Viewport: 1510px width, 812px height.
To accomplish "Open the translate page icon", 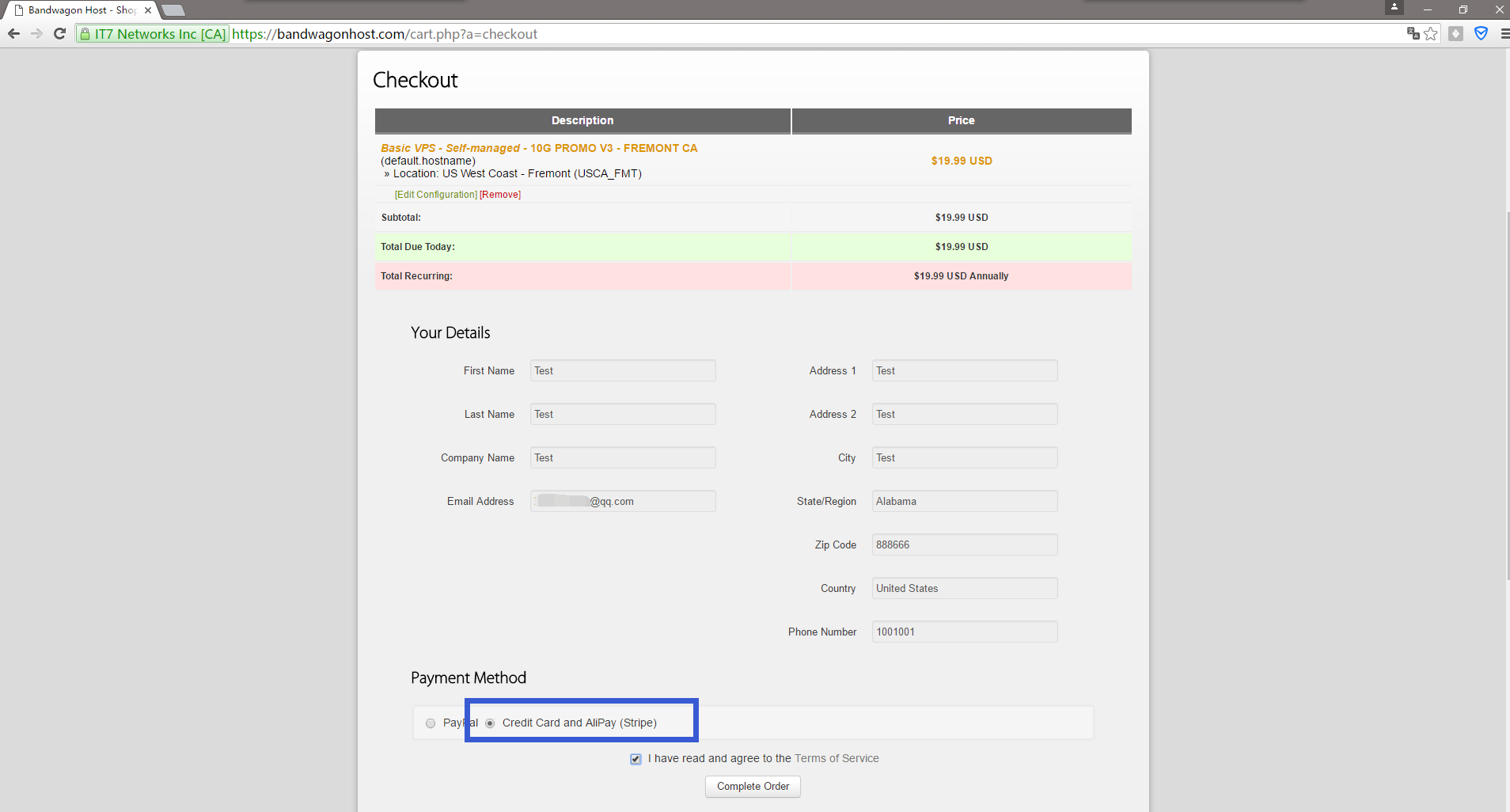I will 1413,33.
